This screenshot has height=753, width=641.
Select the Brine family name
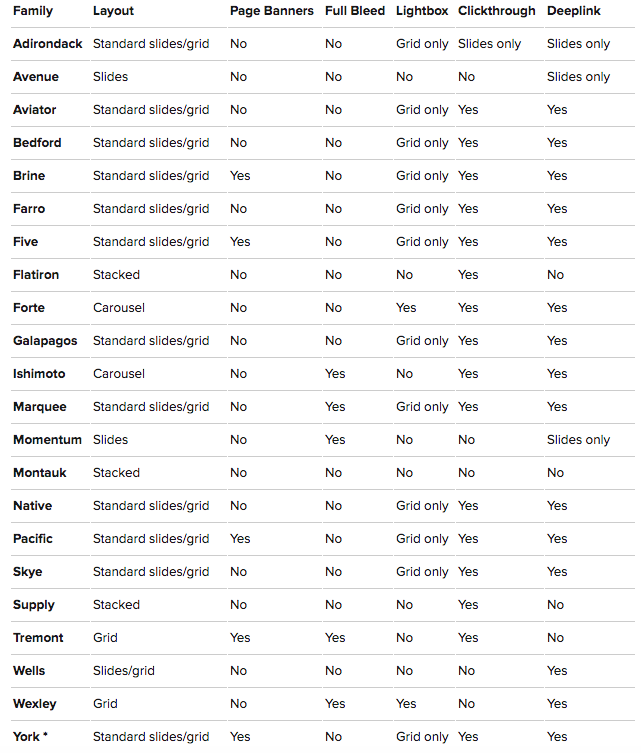click(29, 176)
